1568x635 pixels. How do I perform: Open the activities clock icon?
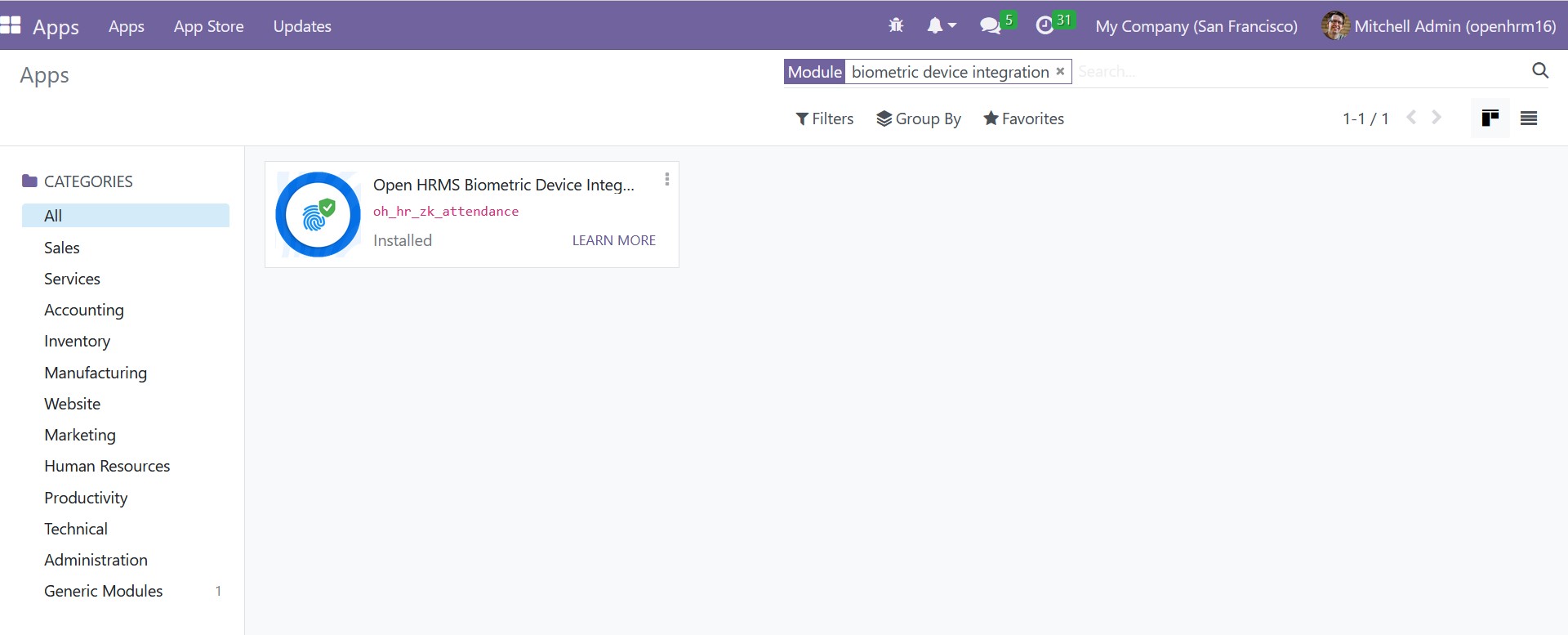pos(1045,25)
